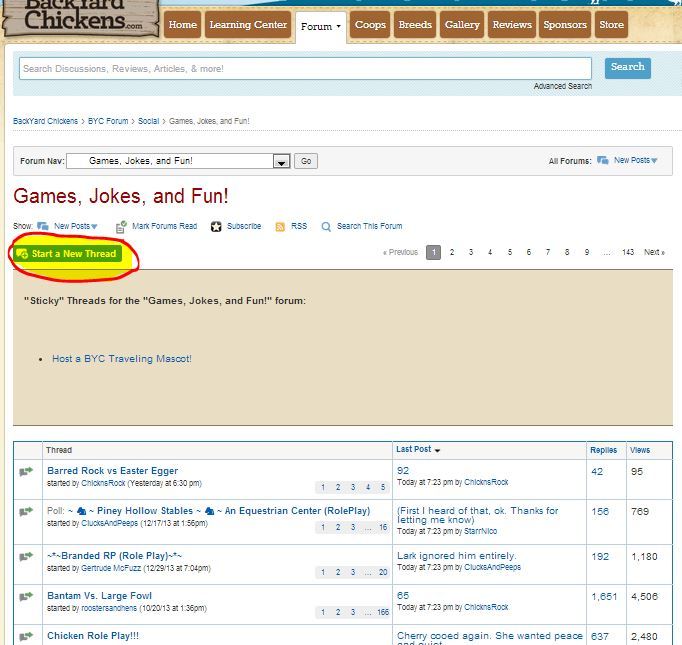Open page 20 of Branded RP thread

[383, 572]
